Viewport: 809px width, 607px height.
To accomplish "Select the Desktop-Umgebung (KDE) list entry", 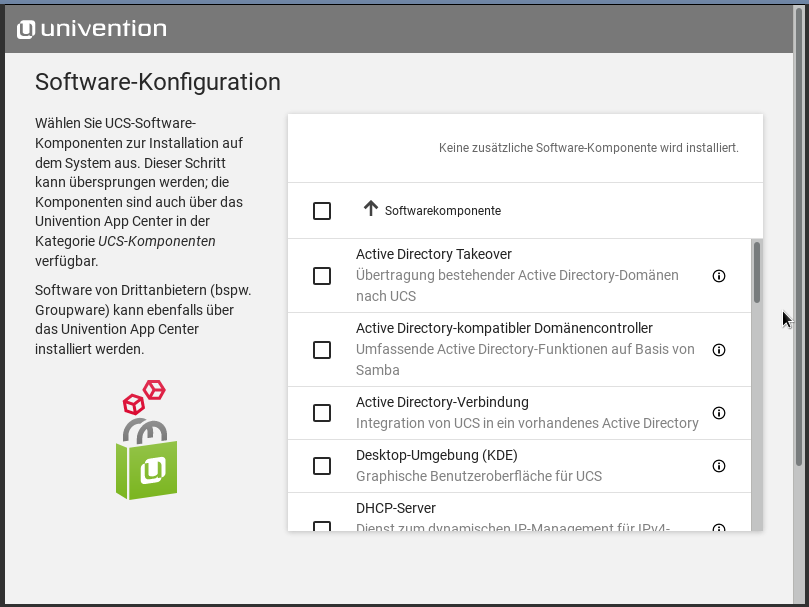I will pyautogui.click(x=436, y=455).
